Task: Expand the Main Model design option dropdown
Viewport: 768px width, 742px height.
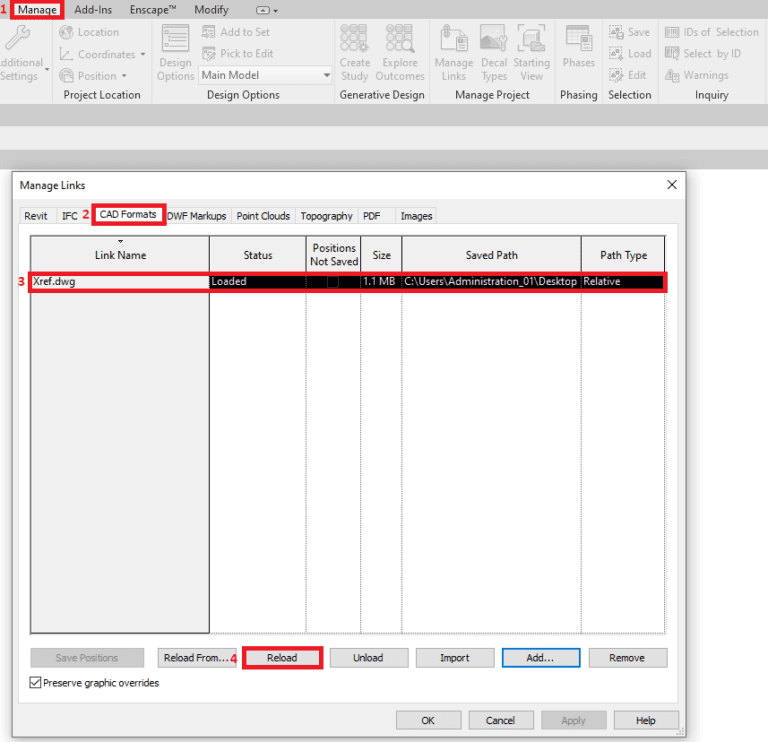Action: (x=326, y=75)
